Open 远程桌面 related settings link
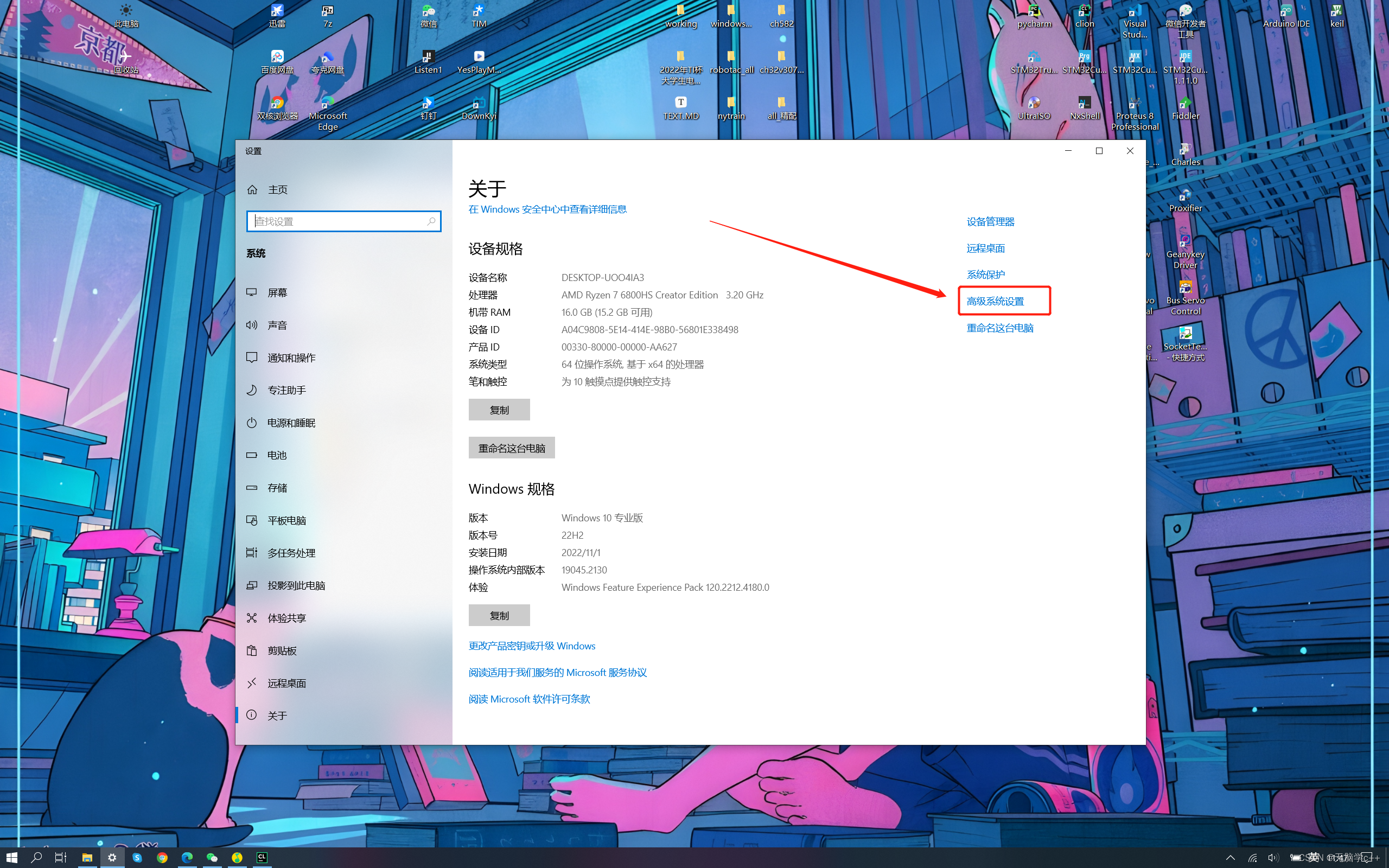The height and width of the screenshot is (868, 1389). 985,248
